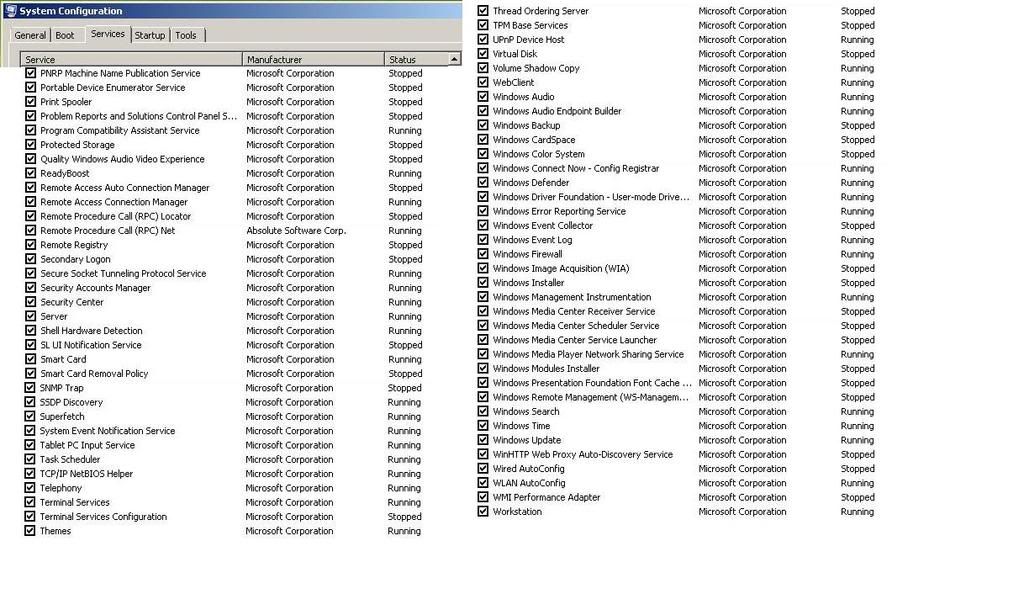Screen dimensions: 1024x594
Task: Disable the Remote Registry service checkbox
Action: (x=30, y=245)
